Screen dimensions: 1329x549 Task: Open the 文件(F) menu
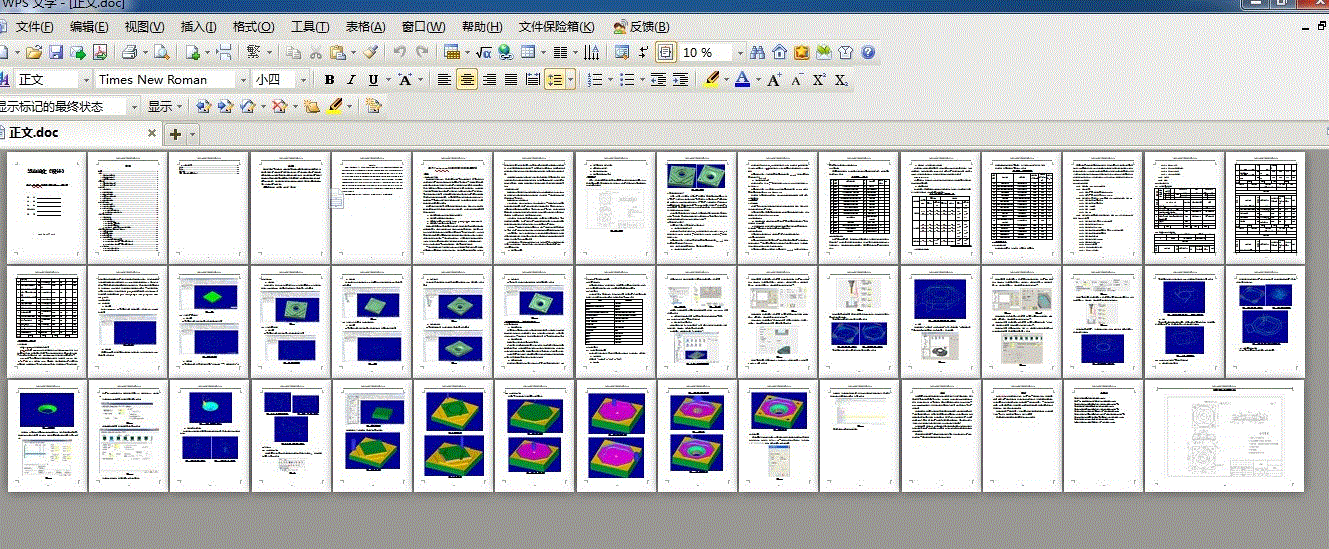pyautogui.click(x=35, y=26)
